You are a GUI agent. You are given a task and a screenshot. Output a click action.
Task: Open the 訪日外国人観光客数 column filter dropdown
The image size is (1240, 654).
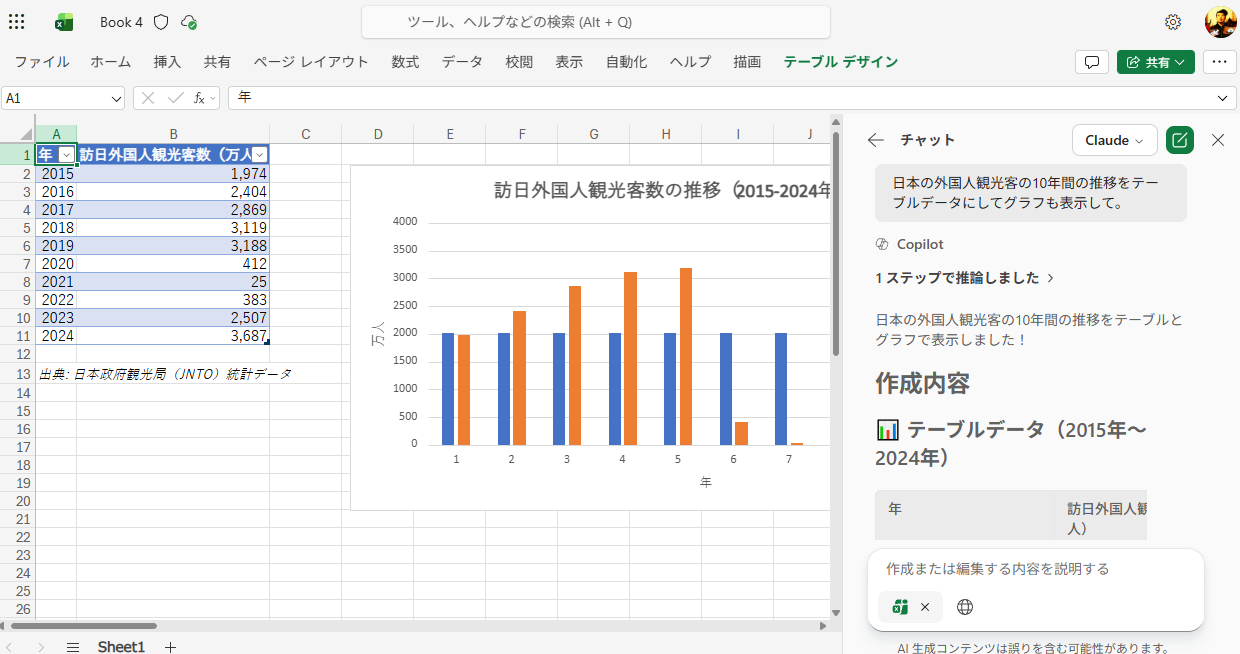260,154
